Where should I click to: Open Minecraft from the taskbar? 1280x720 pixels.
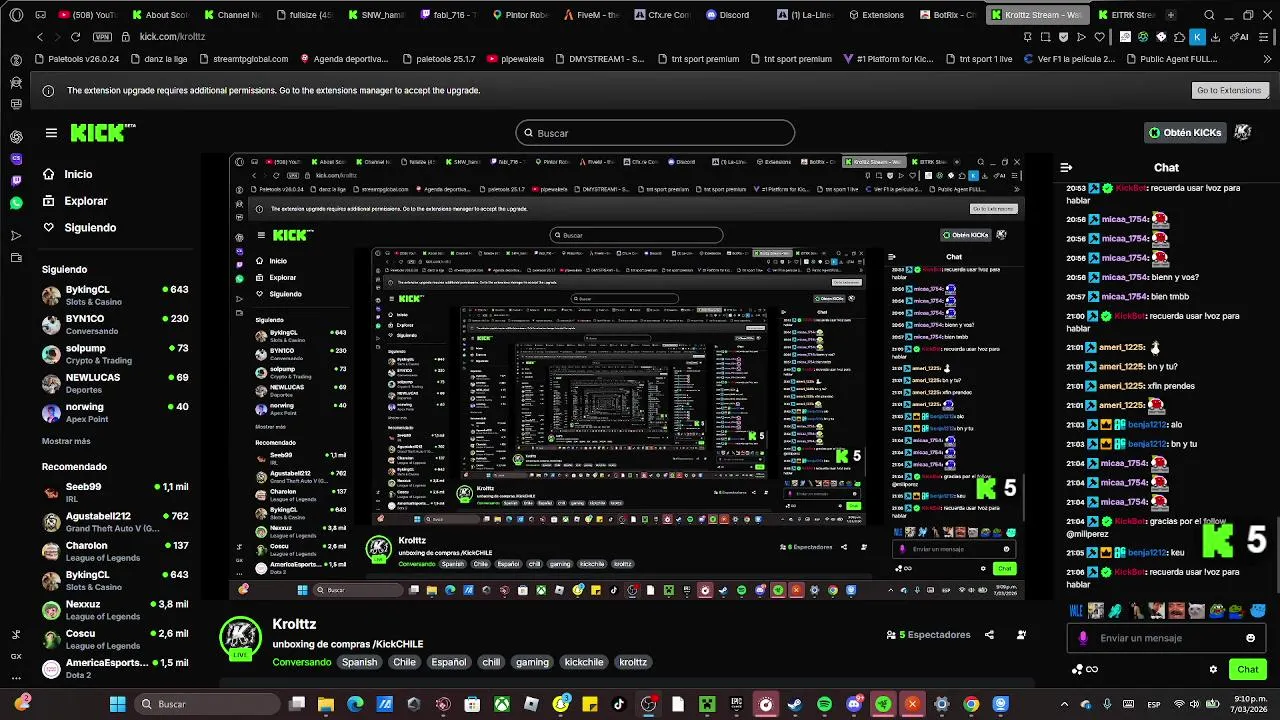(707, 704)
